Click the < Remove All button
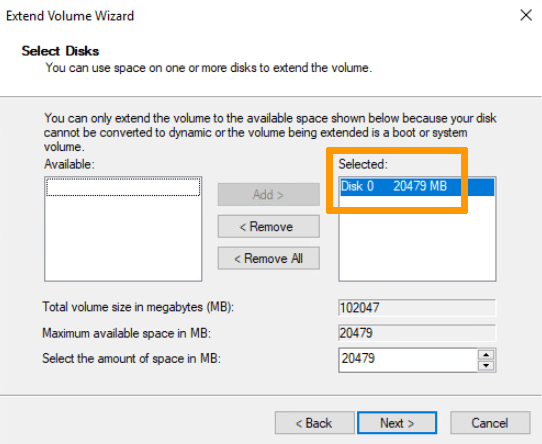542x444 pixels. pyautogui.click(x=269, y=258)
